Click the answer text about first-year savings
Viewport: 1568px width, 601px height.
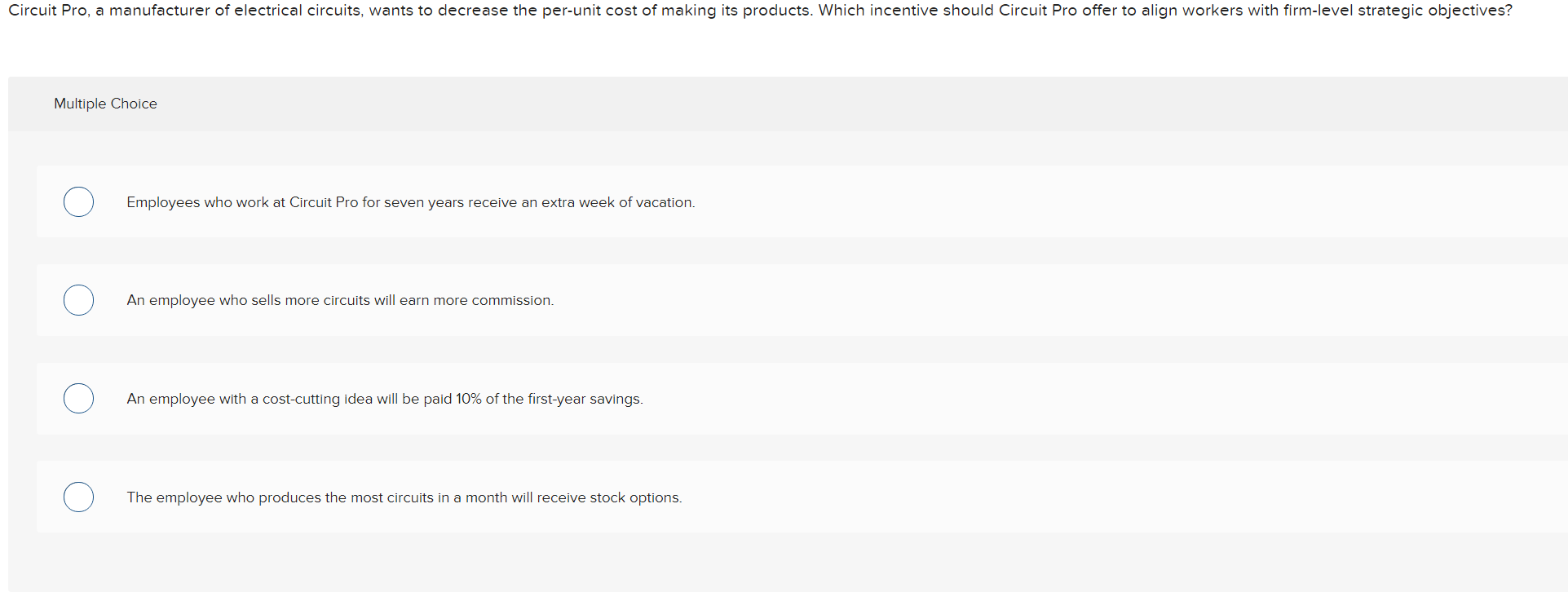(384, 399)
